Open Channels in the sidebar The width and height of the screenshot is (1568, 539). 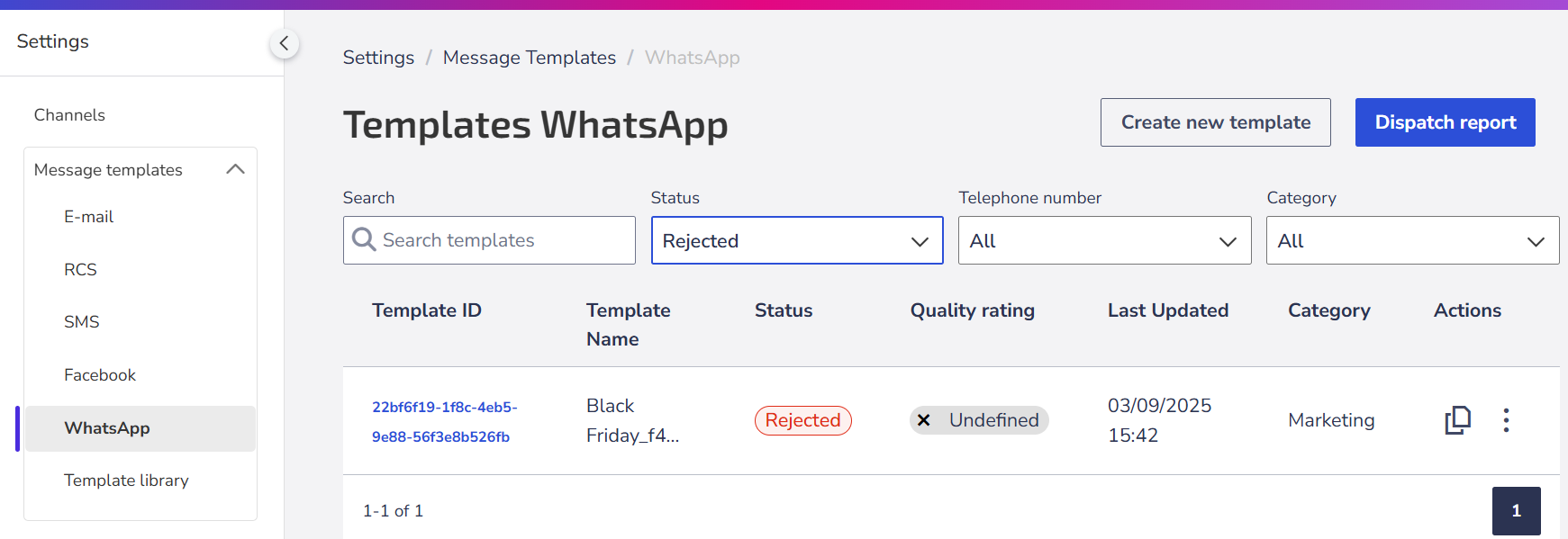[69, 115]
